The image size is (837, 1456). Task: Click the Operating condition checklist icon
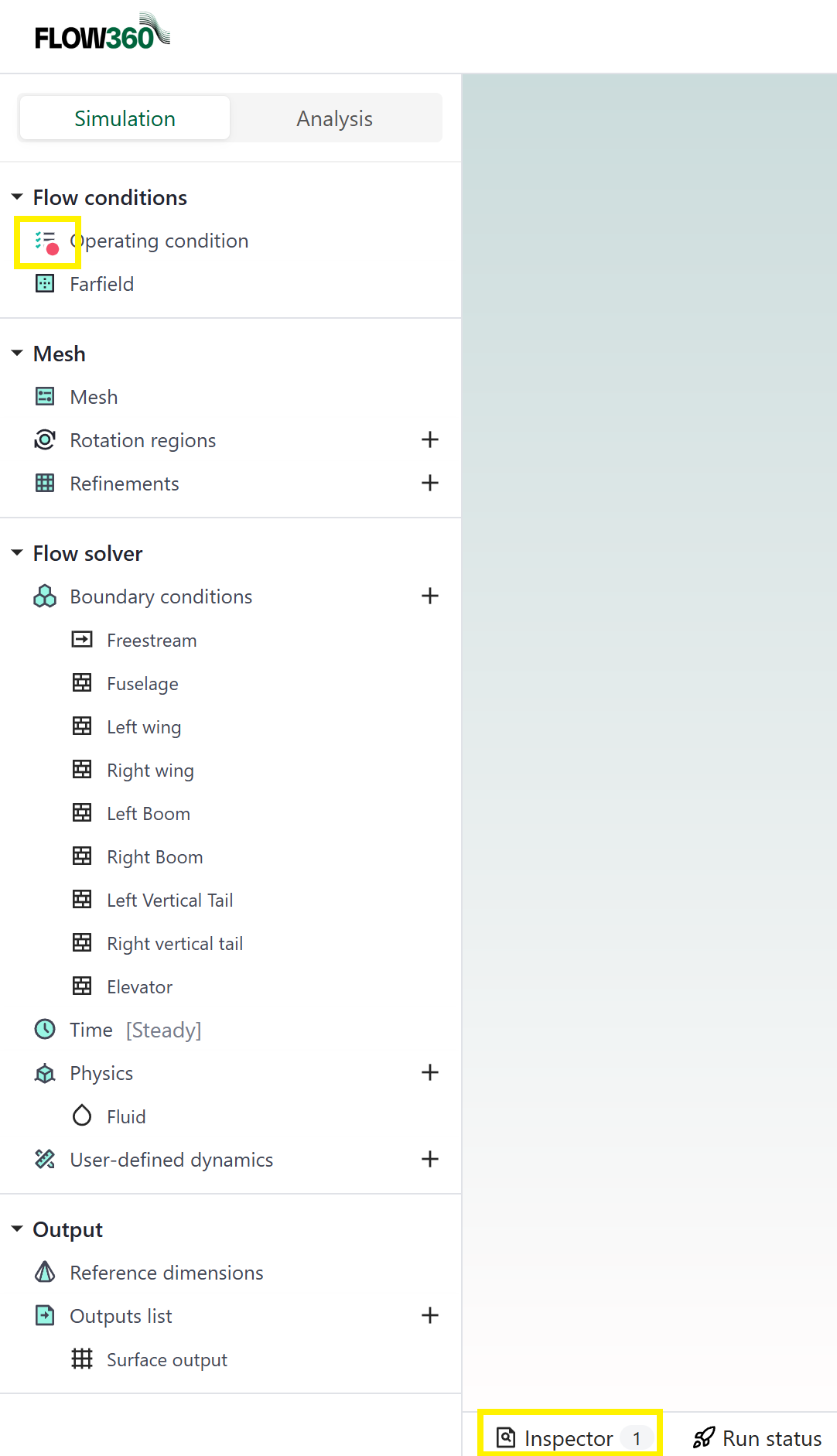point(46,241)
